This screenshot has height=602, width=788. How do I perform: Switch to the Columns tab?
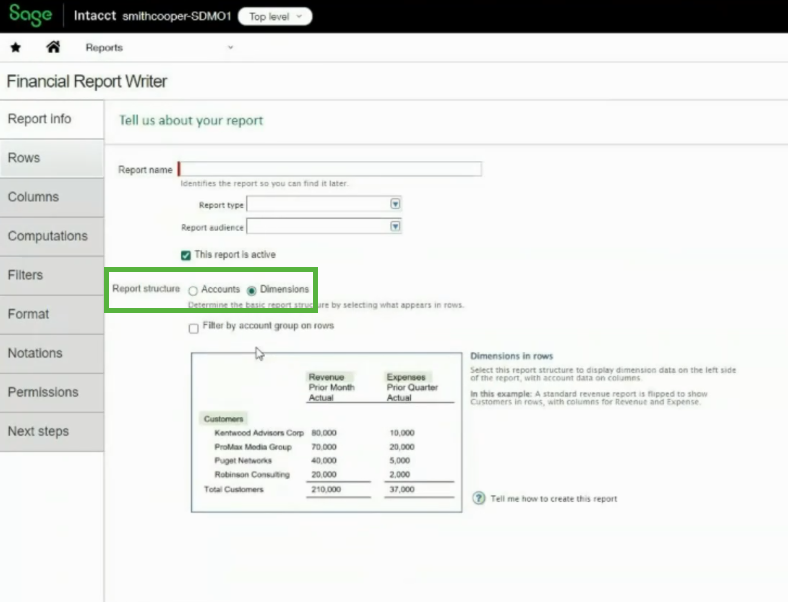52,197
